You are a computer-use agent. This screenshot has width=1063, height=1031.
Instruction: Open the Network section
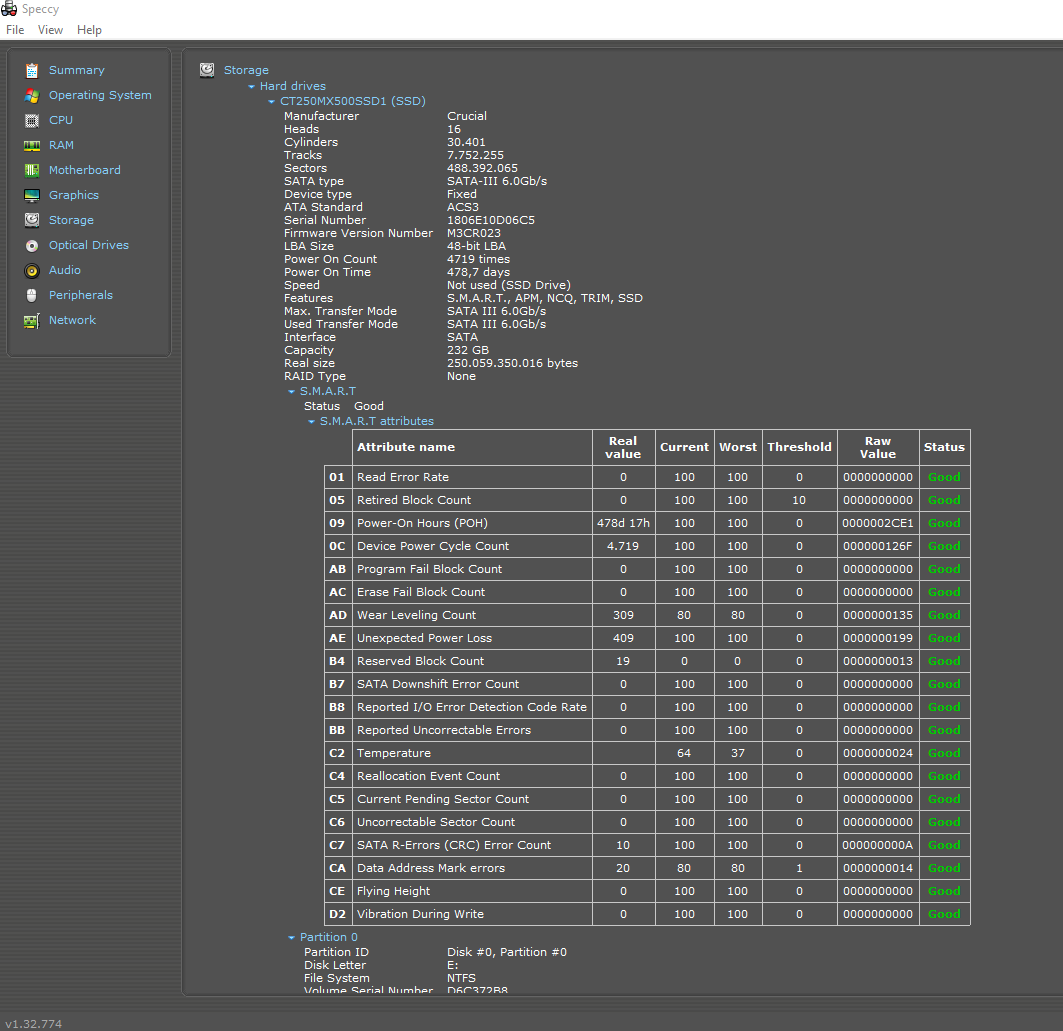pos(73,320)
